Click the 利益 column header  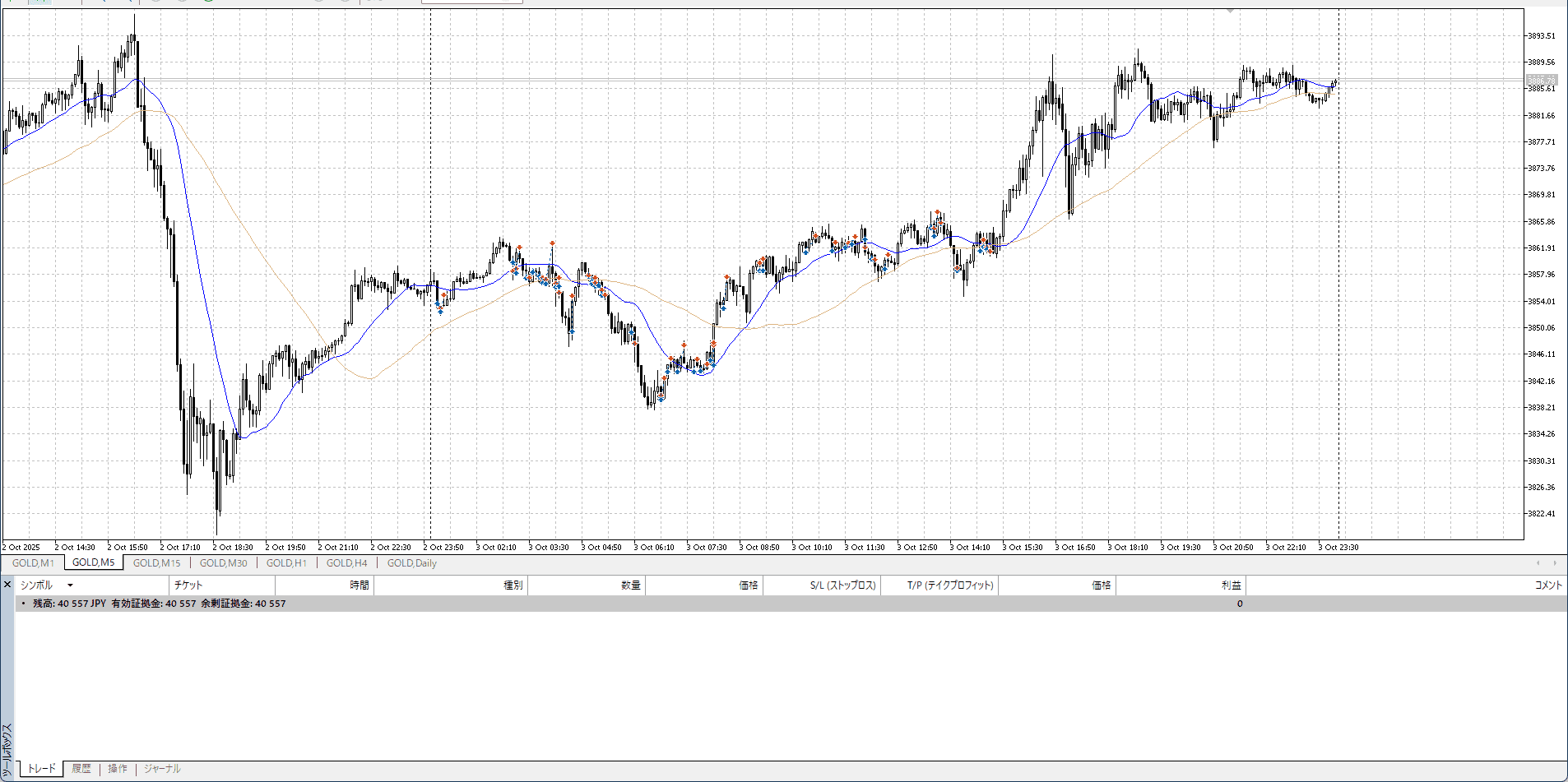point(1231,585)
